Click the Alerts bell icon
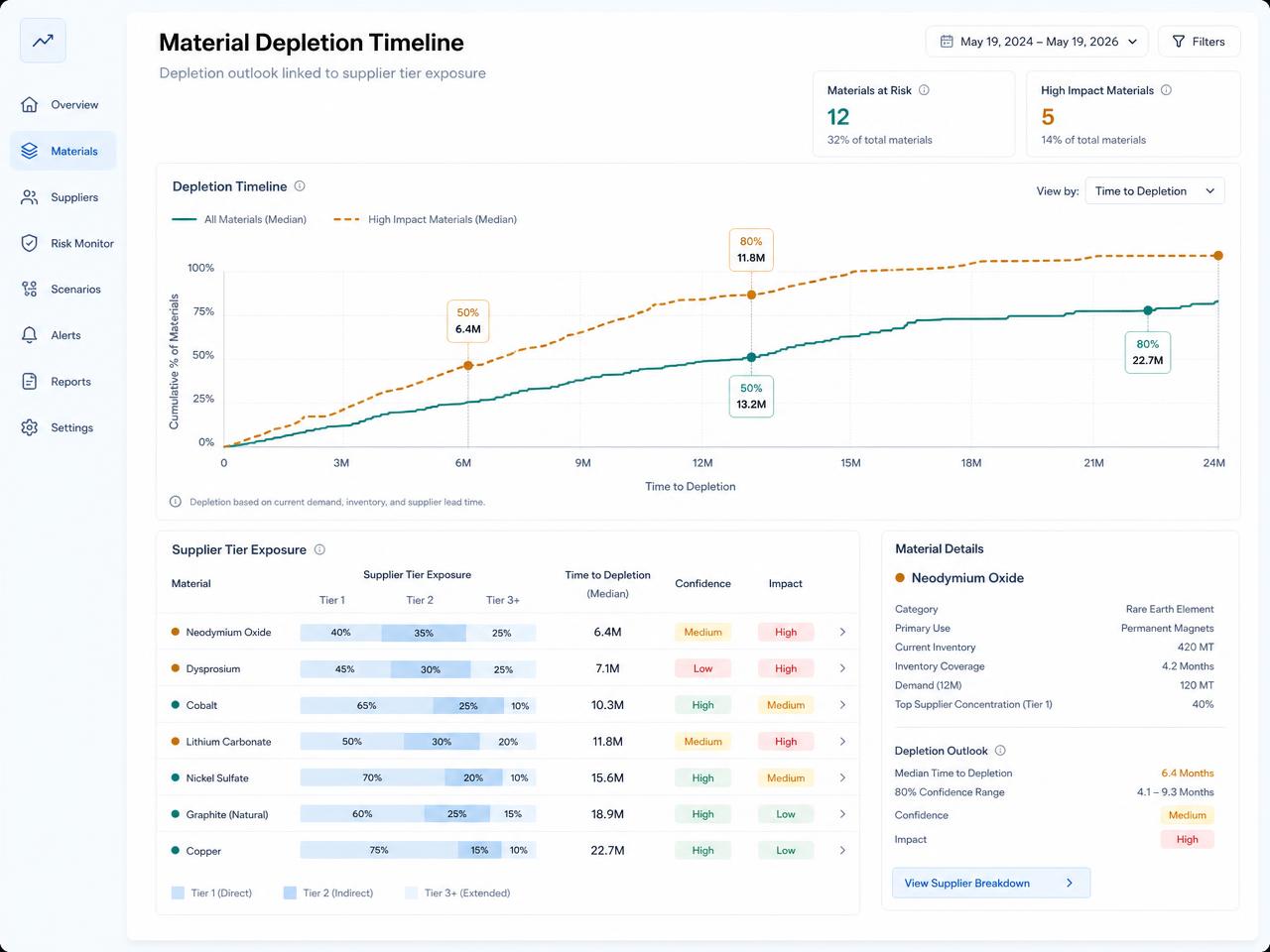The height and width of the screenshot is (952, 1270). pos(30,335)
